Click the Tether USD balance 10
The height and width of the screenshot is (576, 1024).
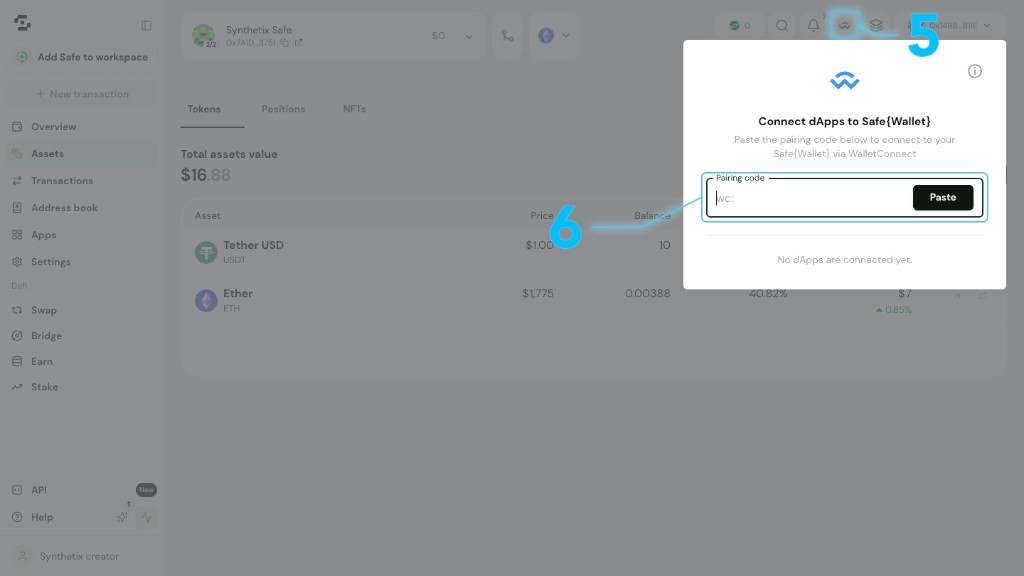pos(664,246)
